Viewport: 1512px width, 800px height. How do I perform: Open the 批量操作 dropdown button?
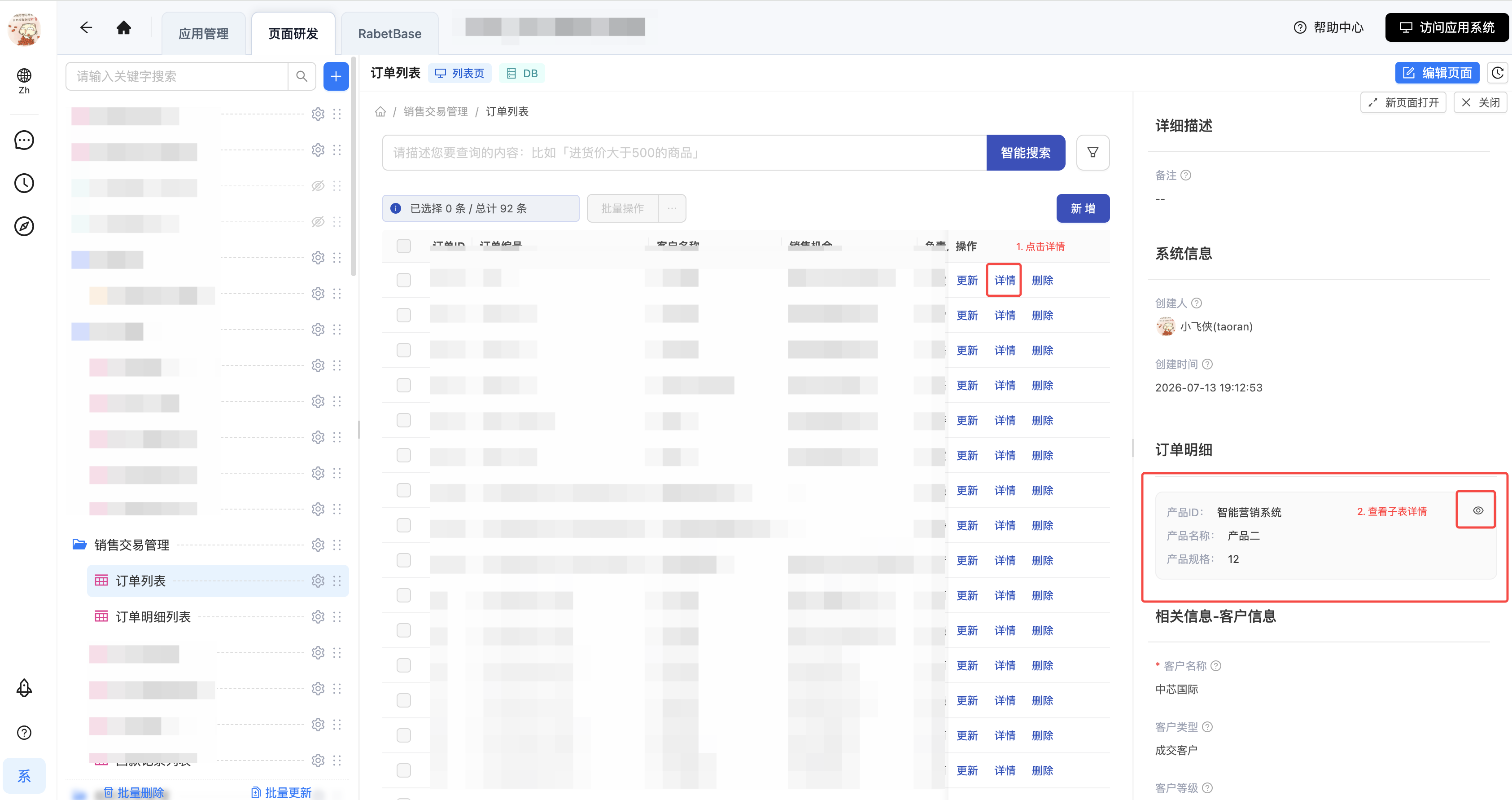click(x=623, y=208)
